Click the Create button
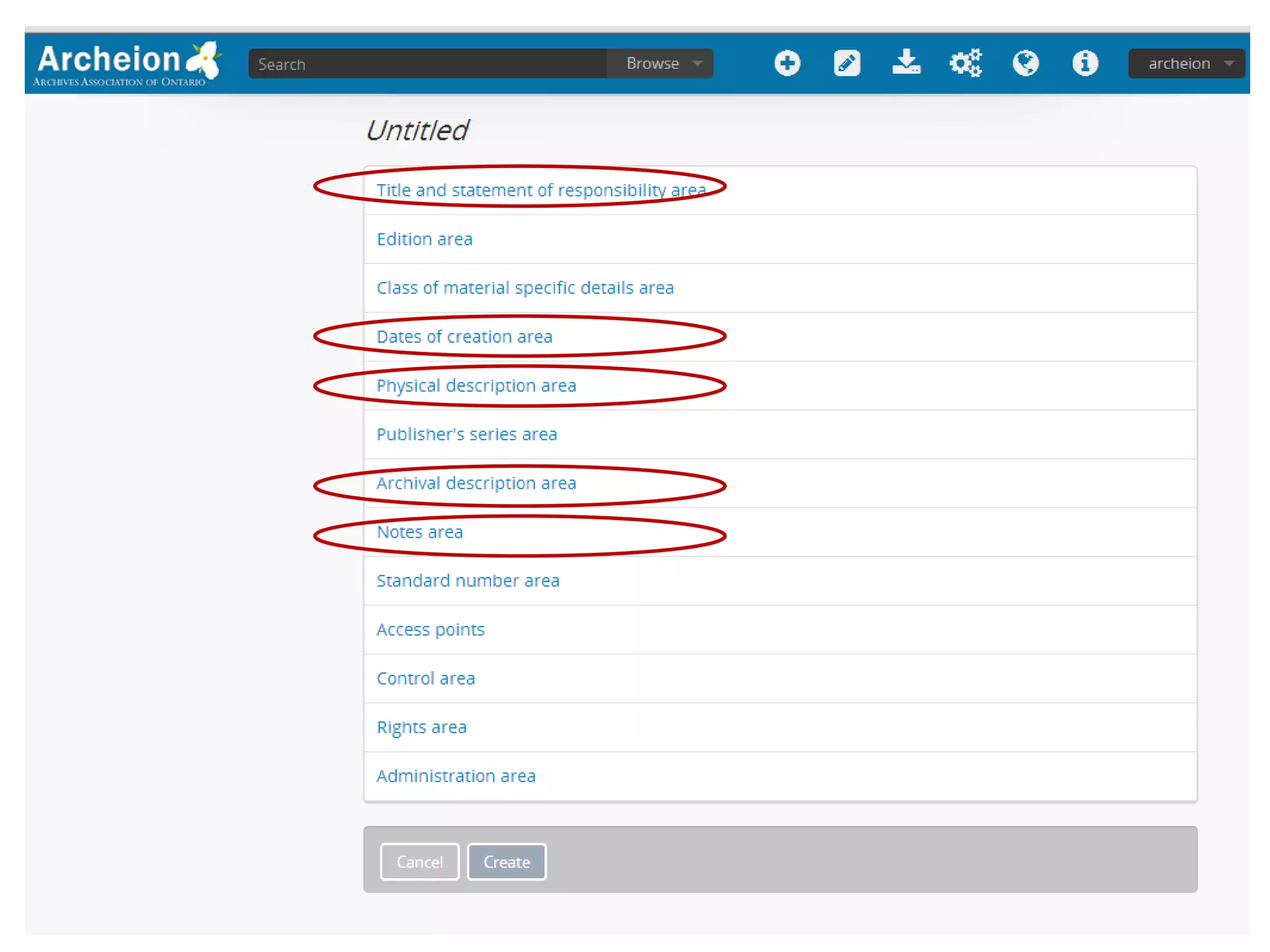 [506, 862]
